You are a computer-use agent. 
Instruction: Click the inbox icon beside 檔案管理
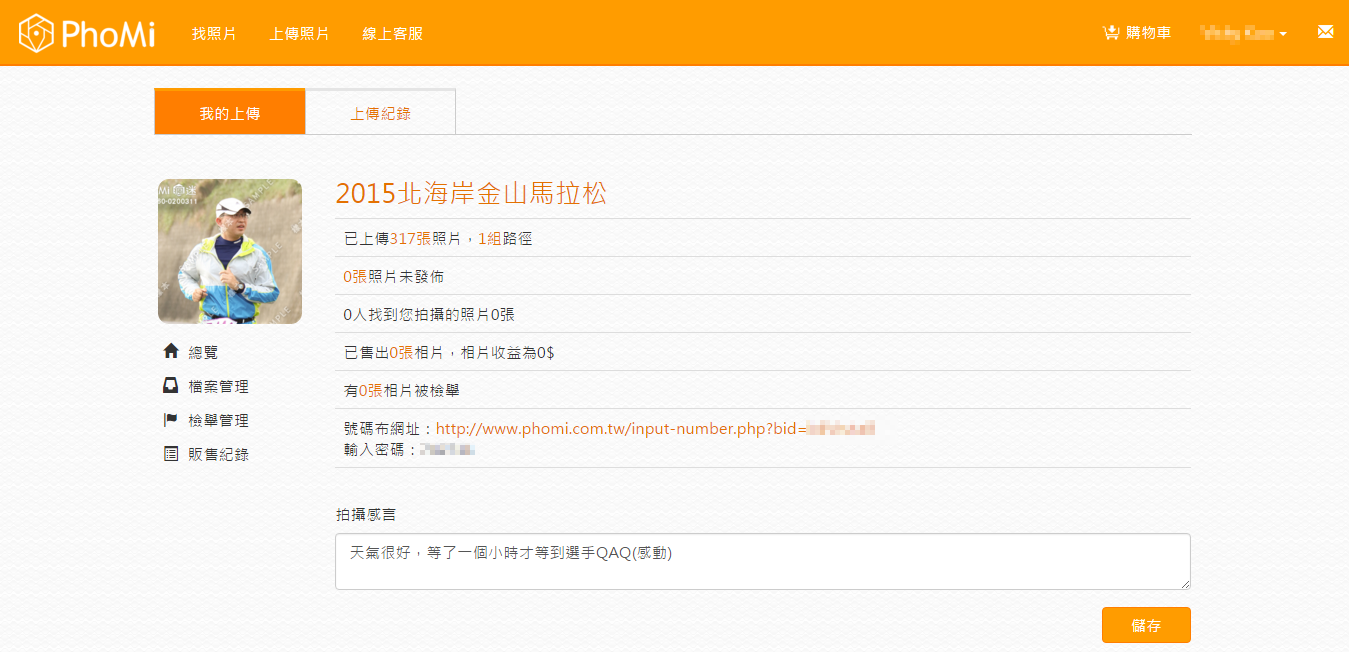tap(171, 385)
